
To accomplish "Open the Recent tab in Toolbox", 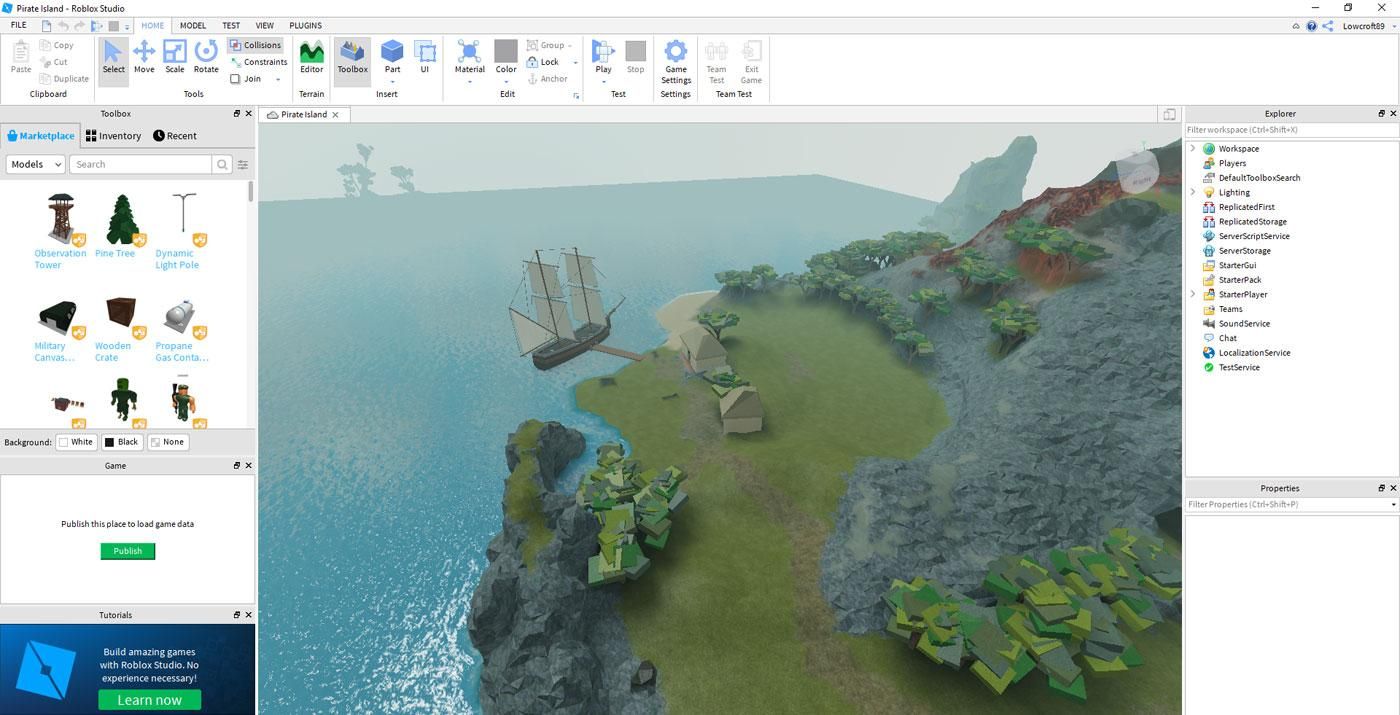I will [175, 136].
